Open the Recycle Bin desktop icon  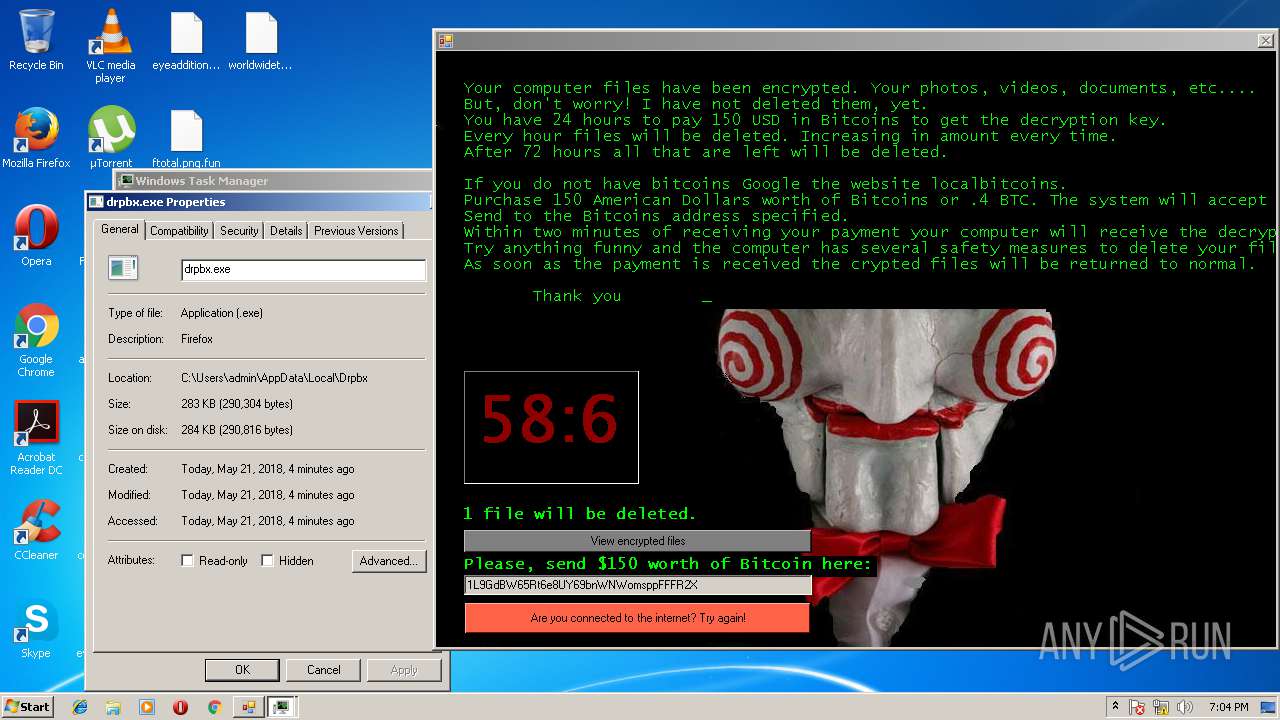36,40
